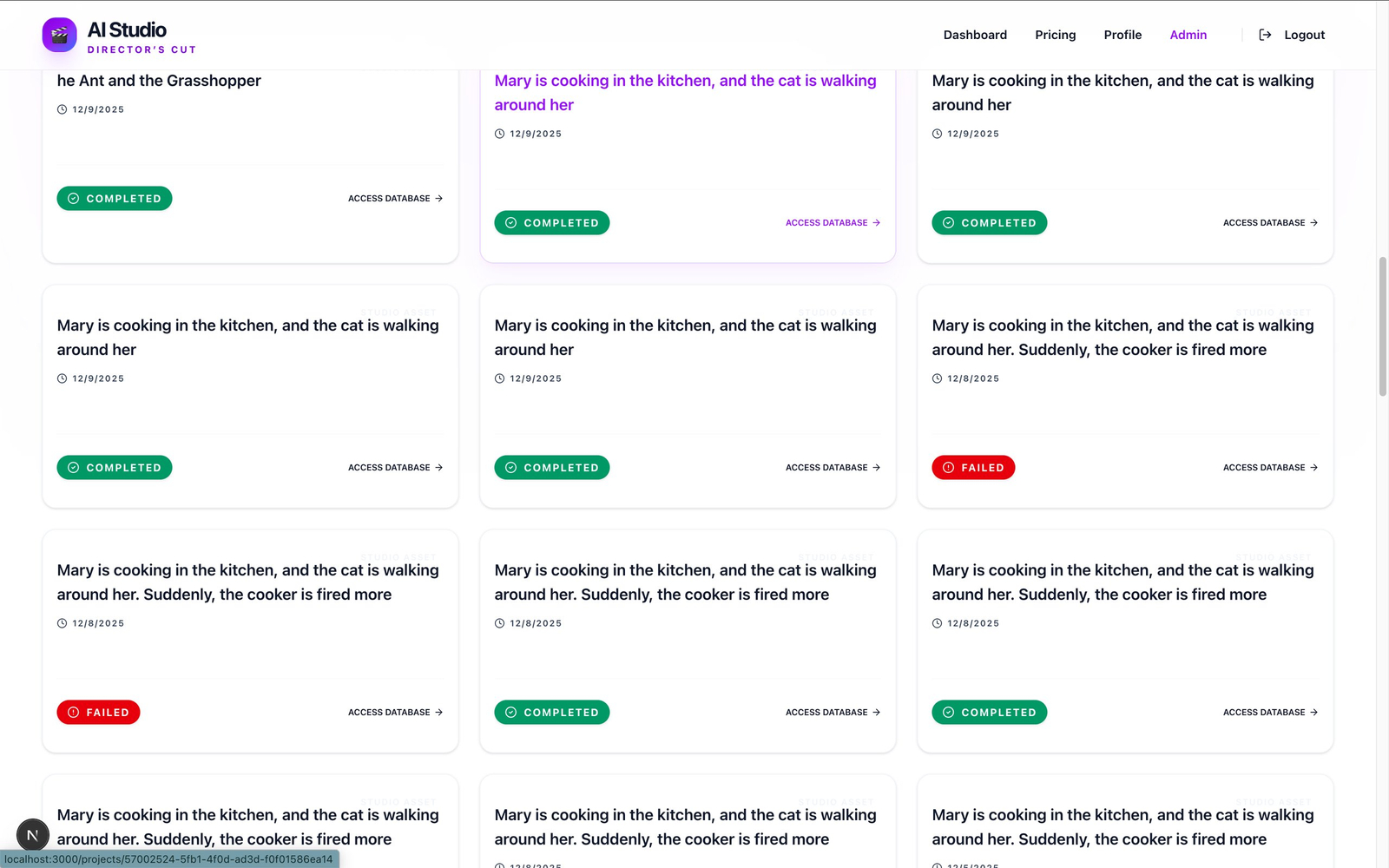Open the purple-highlighted Mary is cooking title
This screenshot has height=868, width=1389.
tap(685, 93)
